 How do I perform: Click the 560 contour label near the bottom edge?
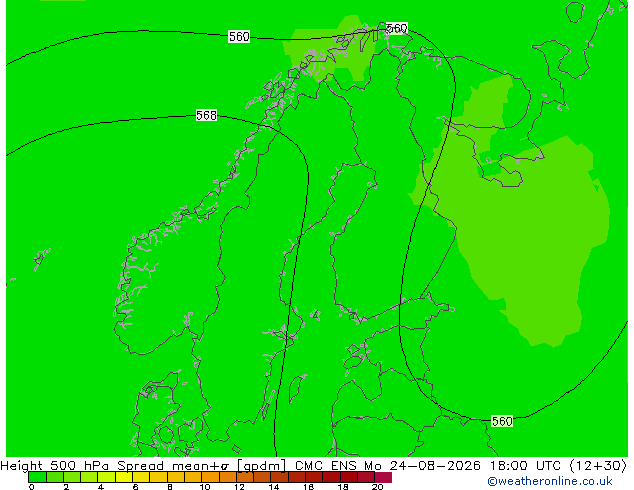coord(502,421)
